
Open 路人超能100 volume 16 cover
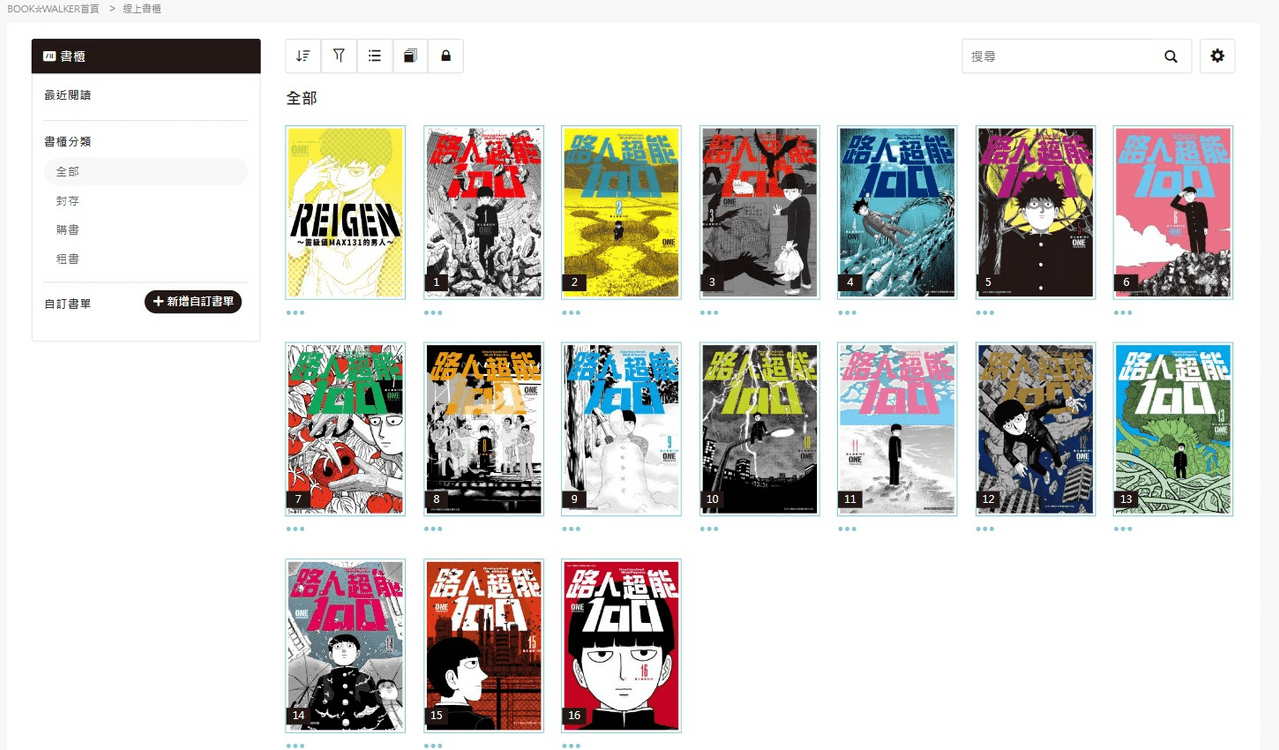point(622,646)
